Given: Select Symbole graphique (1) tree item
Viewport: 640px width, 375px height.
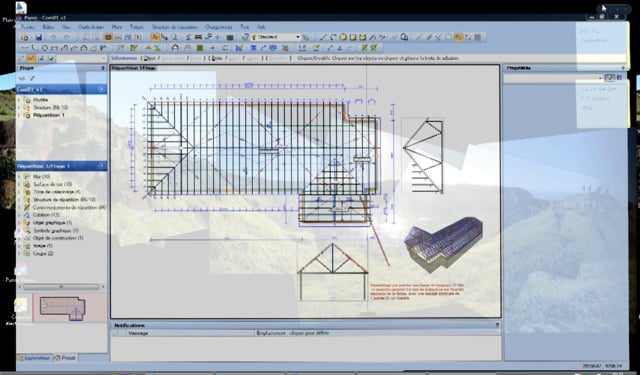Looking at the screenshot, I should [56, 231].
